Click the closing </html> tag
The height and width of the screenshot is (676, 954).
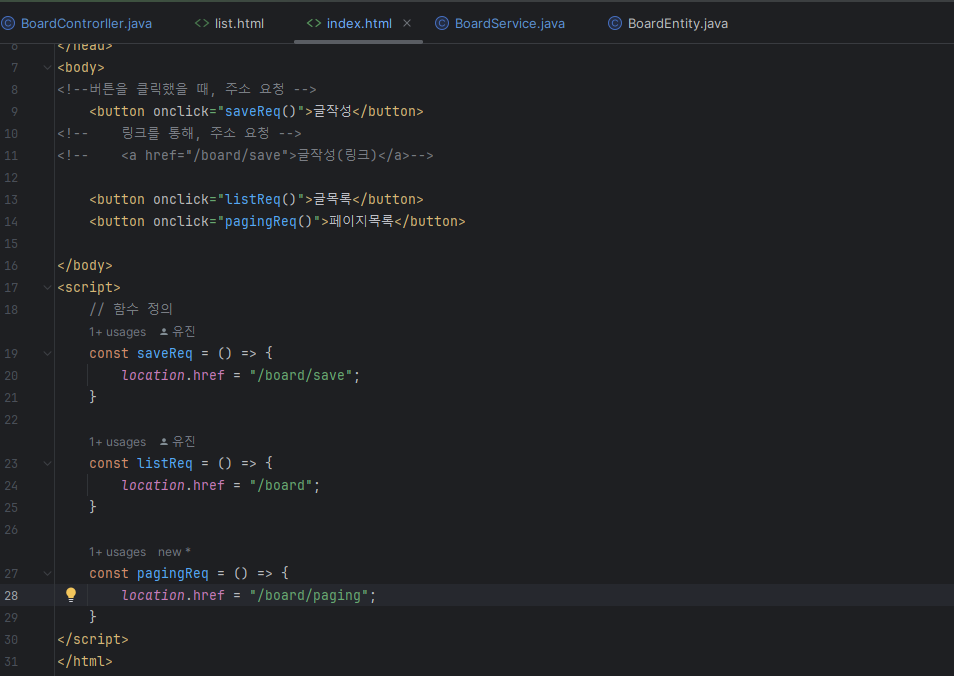pos(85,661)
